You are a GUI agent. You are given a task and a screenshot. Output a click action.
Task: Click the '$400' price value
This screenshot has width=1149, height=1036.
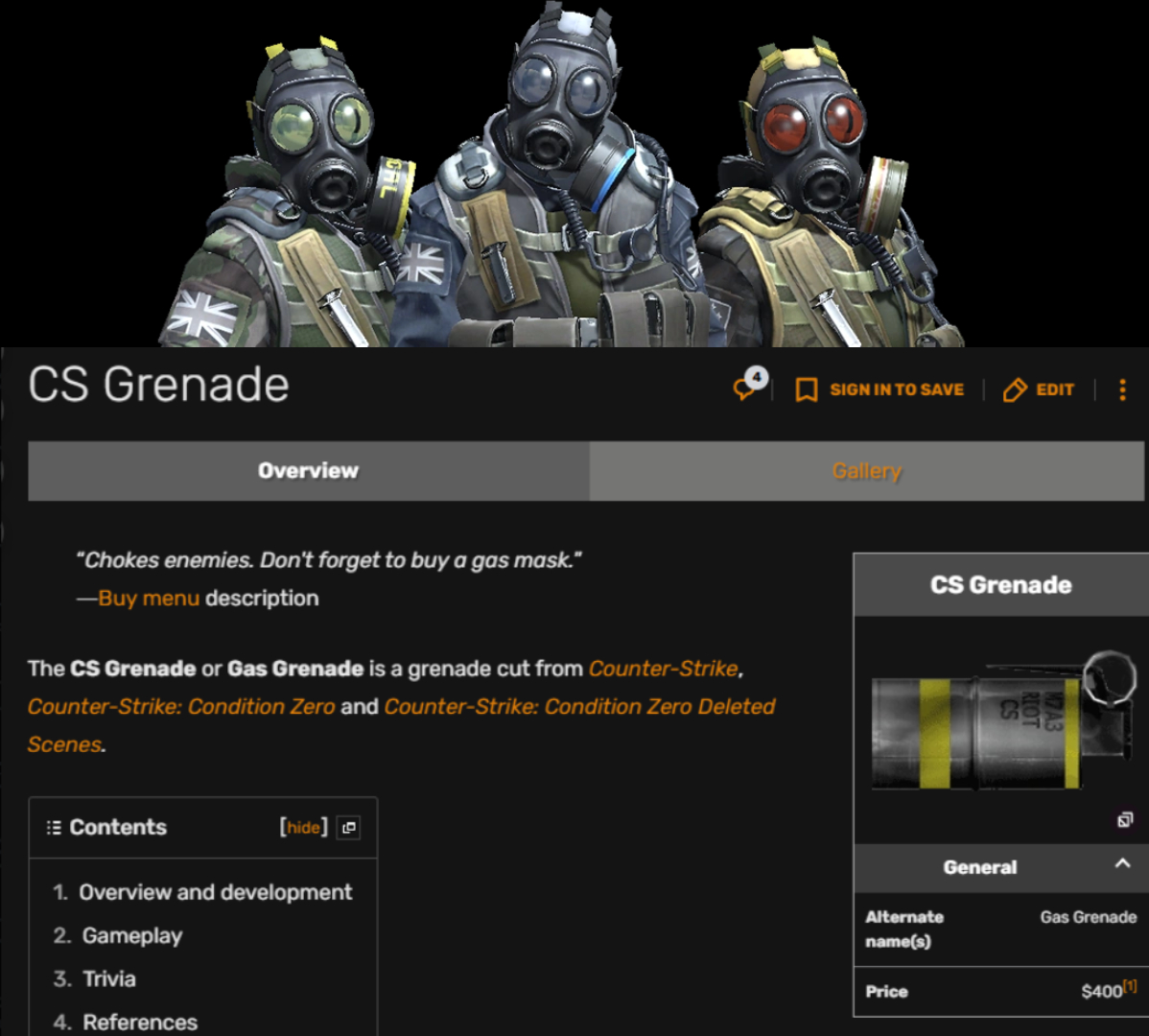[1101, 991]
